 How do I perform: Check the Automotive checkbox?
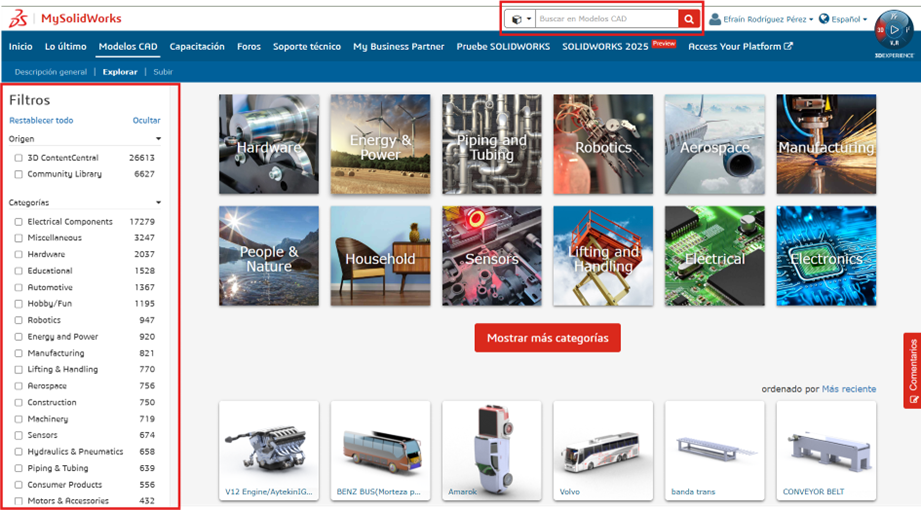(19, 287)
